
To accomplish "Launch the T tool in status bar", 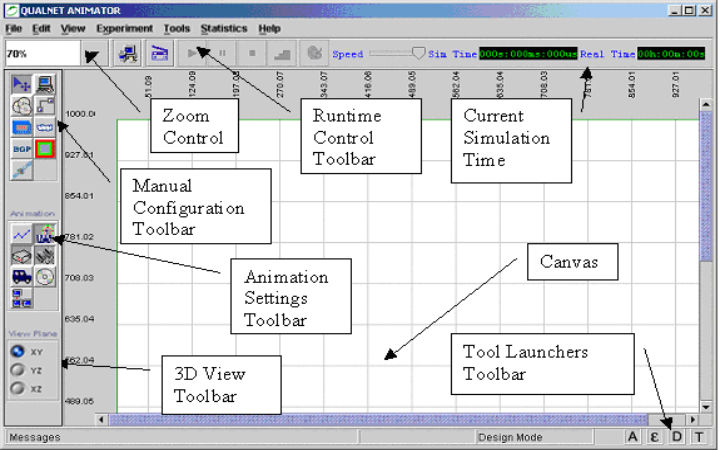I will (x=699, y=437).
